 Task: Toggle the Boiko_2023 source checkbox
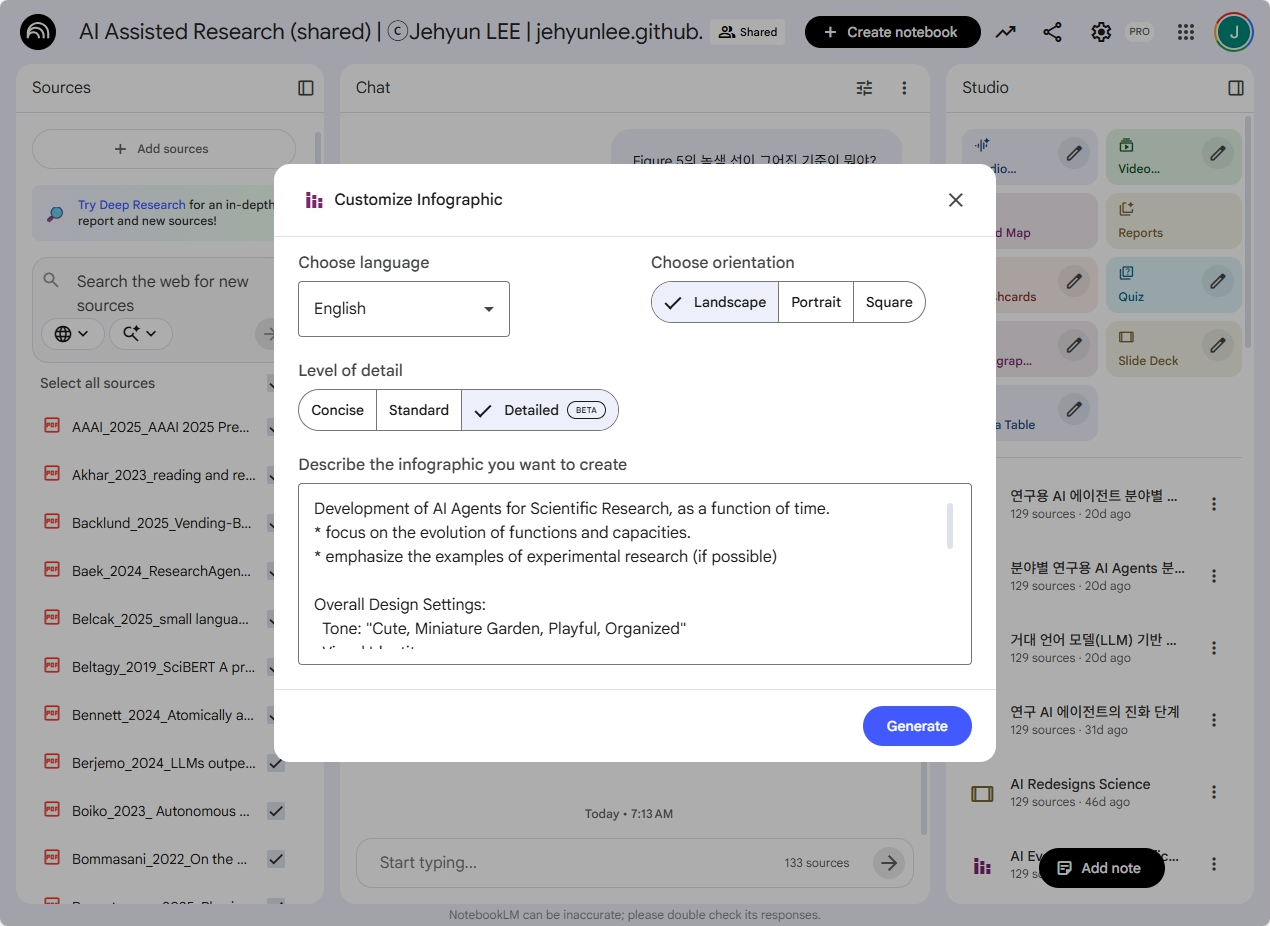pyautogui.click(x=276, y=811)
